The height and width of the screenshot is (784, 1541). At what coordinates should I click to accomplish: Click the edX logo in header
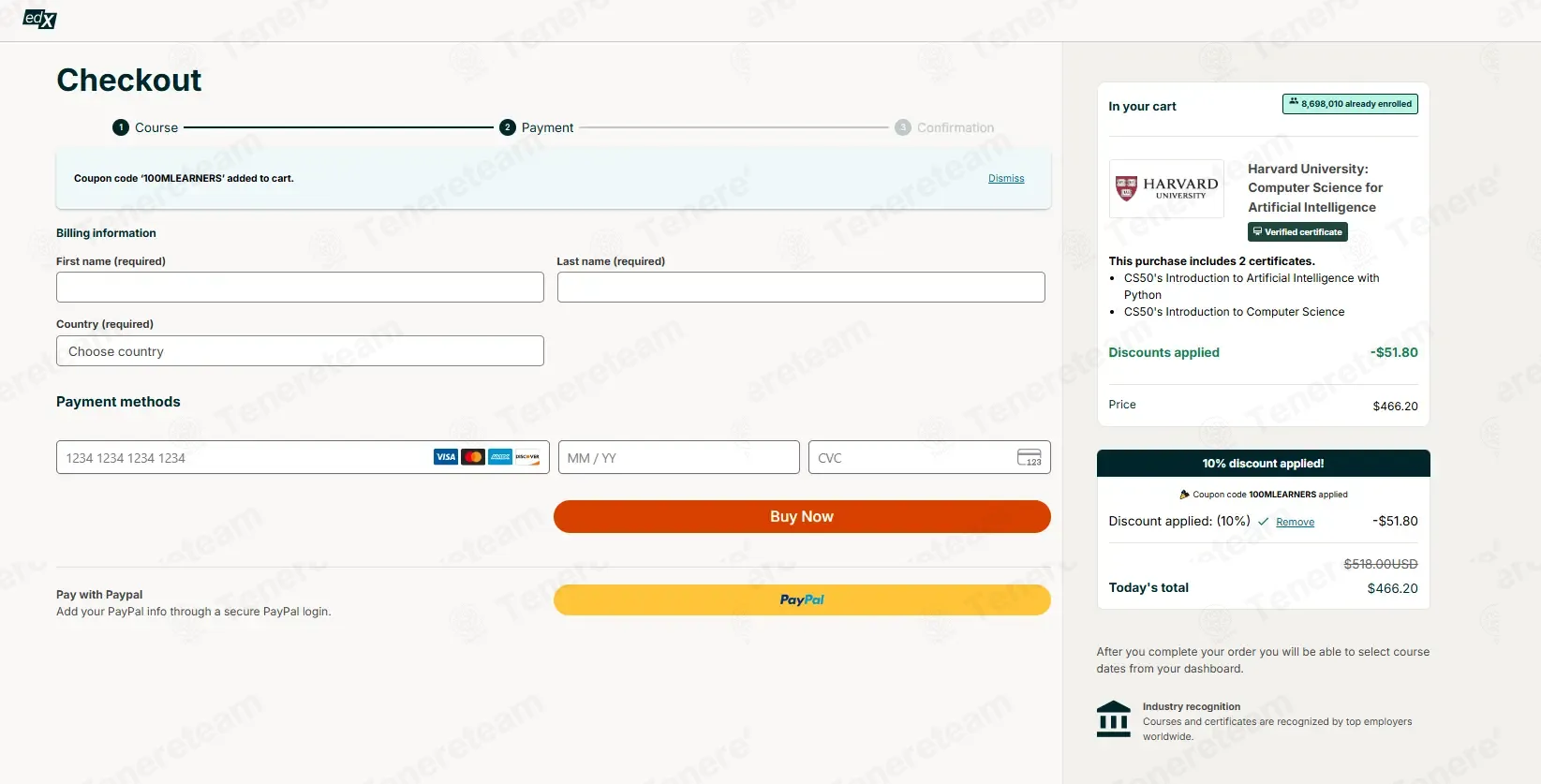[39, 19]
